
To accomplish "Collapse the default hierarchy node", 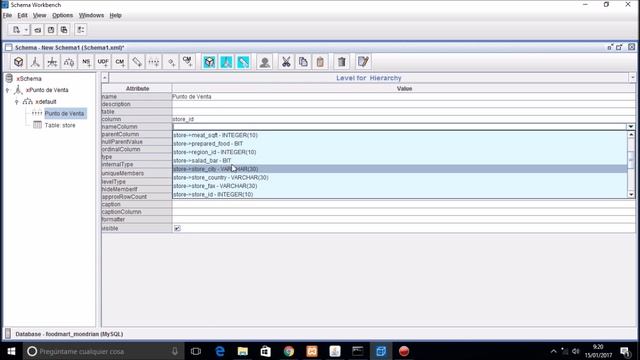I will (17, 102).
